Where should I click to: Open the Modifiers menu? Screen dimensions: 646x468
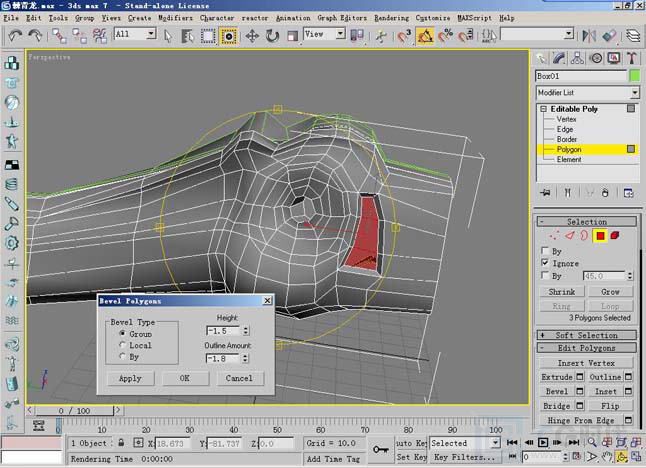[175, 18]
